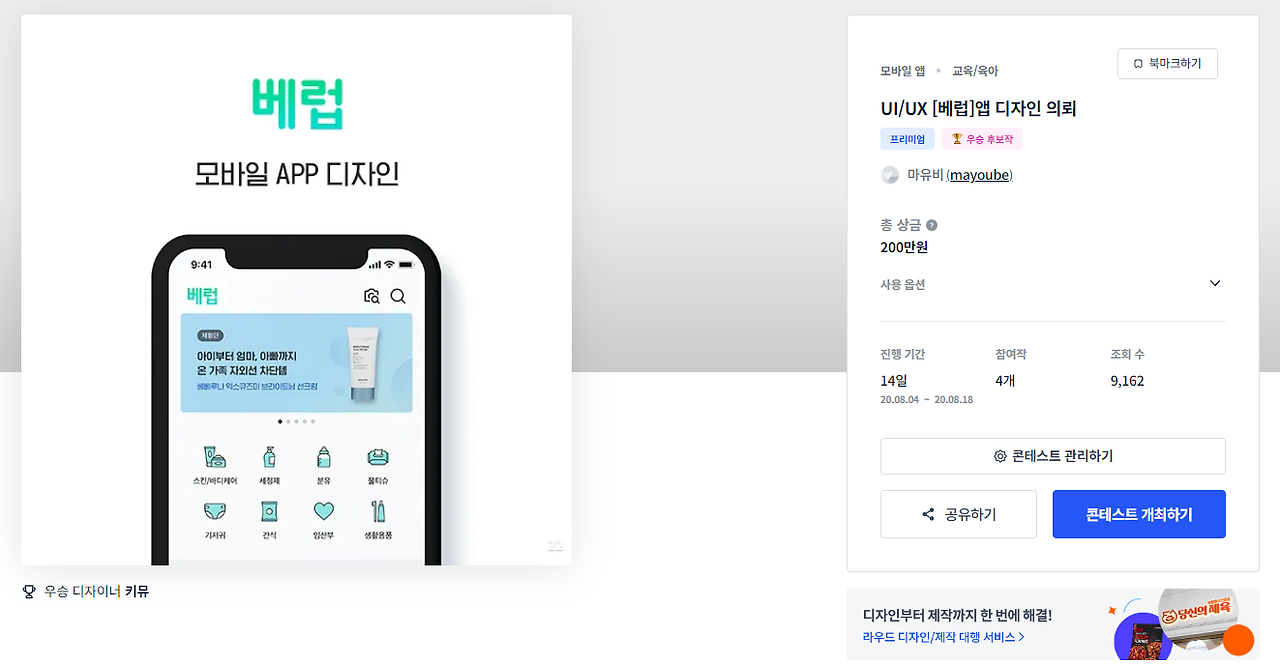Screen dimensions: 1280x665
Task: Open the 교육/육아 category breadcrumb
Action: [x=975, y=71]
